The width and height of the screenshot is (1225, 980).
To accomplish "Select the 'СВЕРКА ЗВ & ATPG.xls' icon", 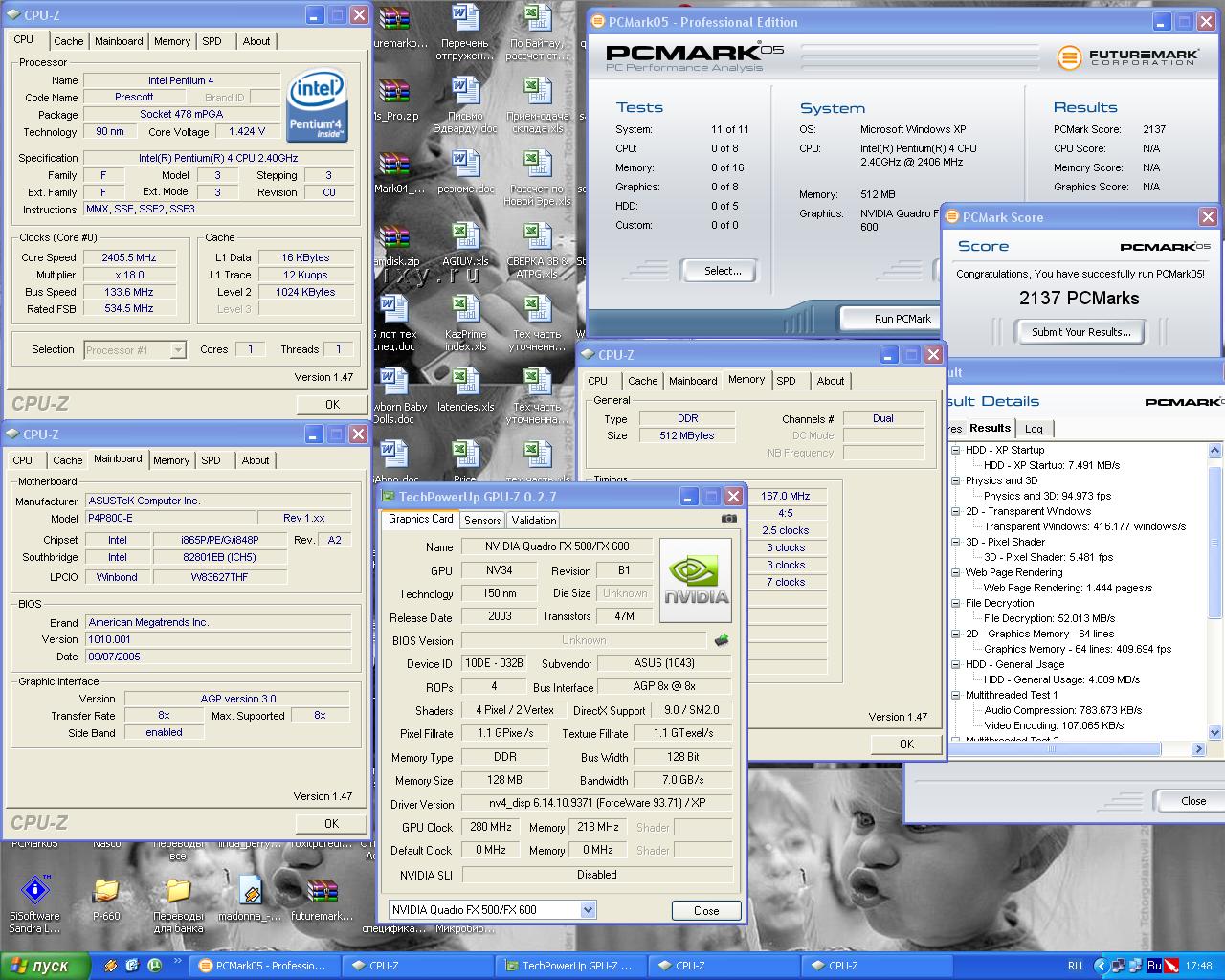I will pos(538,236).
